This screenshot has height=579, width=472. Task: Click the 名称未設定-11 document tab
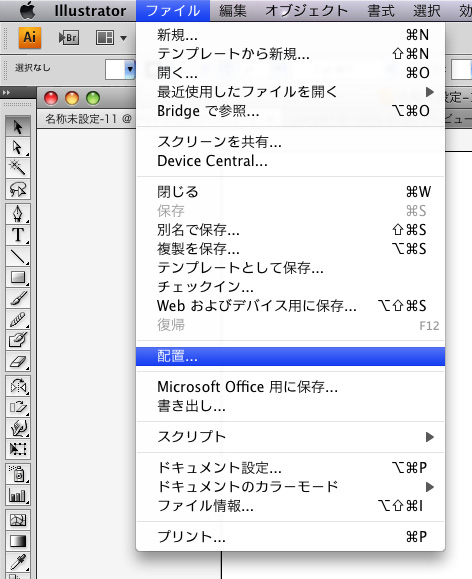click(88, 119)
